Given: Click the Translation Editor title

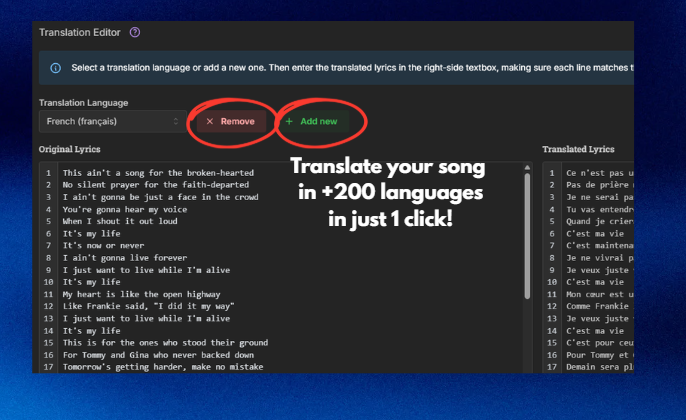Looking at the screenshot, I should point(80,32).
